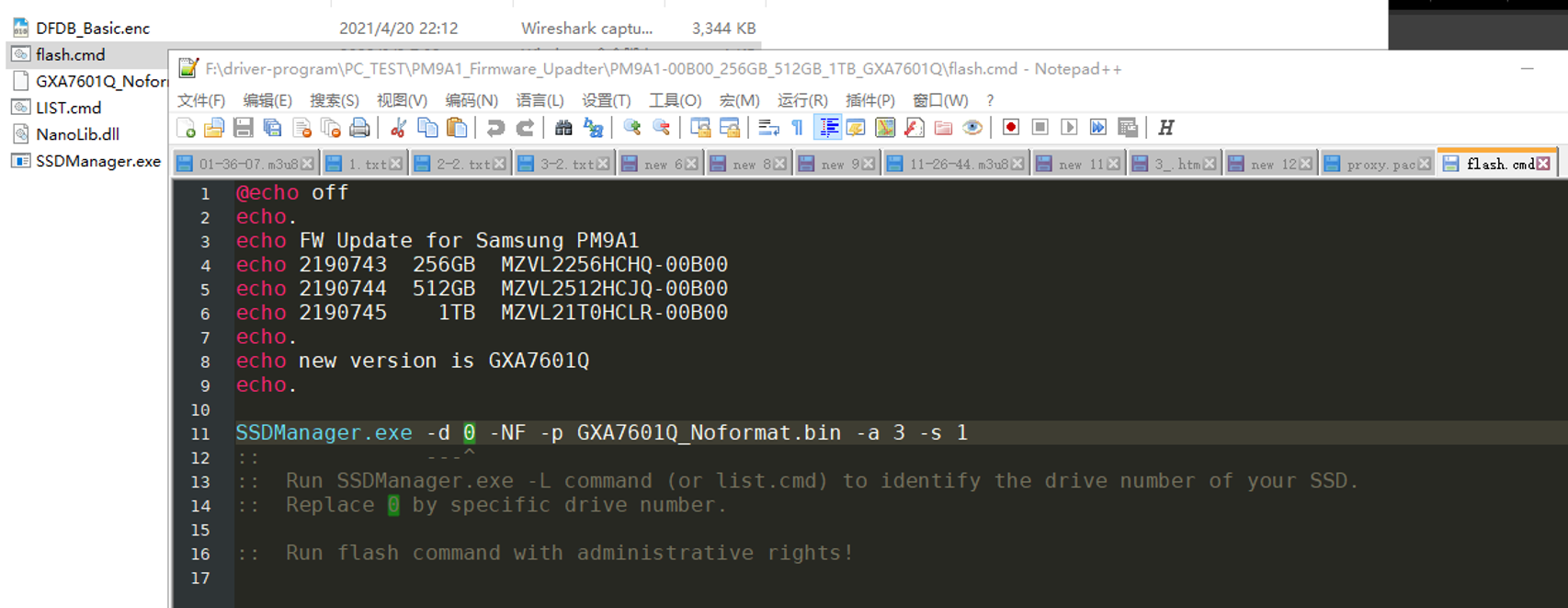The width and height of the screenshot is (1568, 608).
Task: Click the H toolbar icon
Action: [x=1166, y=128]
